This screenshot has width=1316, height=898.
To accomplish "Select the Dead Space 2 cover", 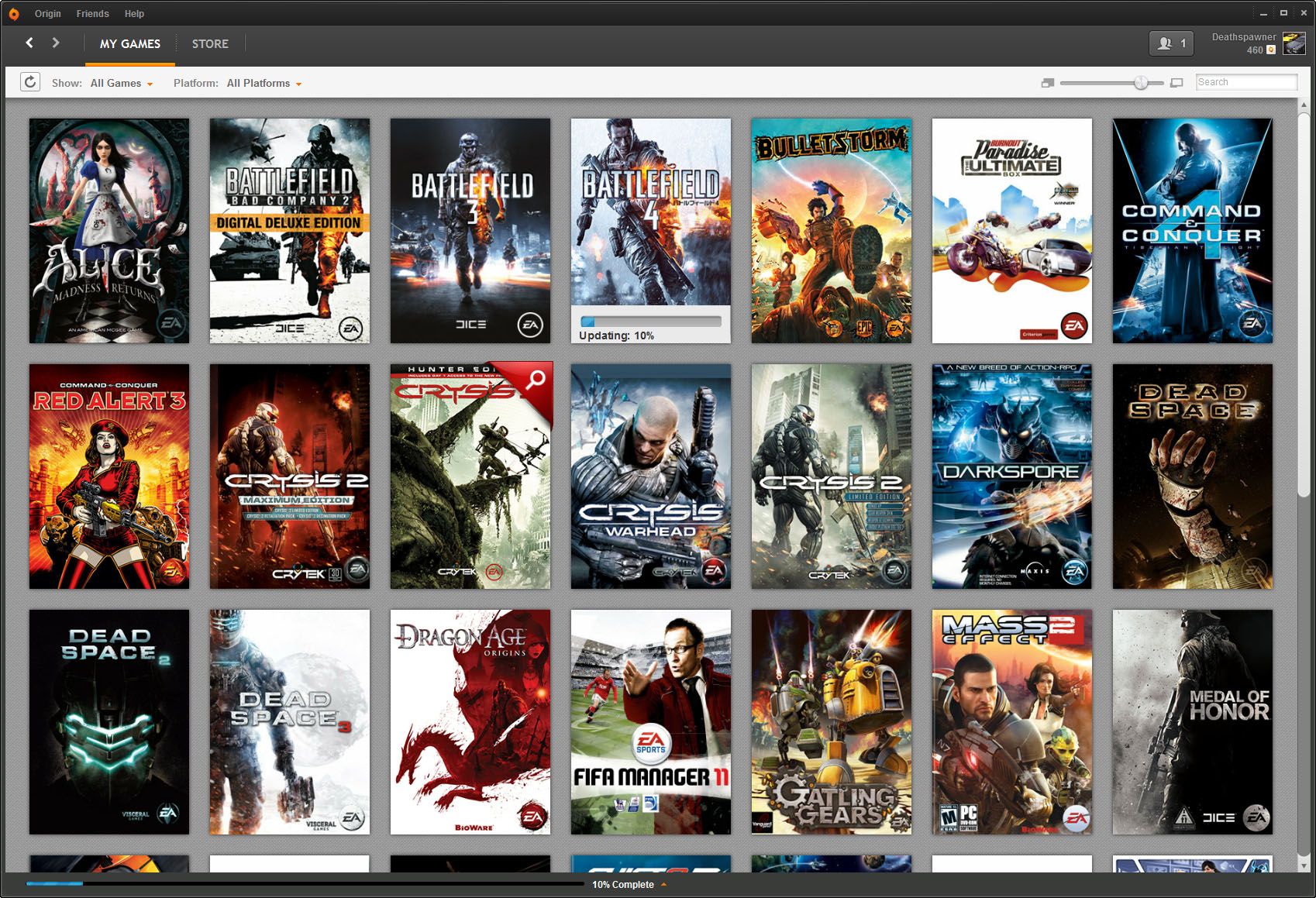I will (x=109, y=722).
